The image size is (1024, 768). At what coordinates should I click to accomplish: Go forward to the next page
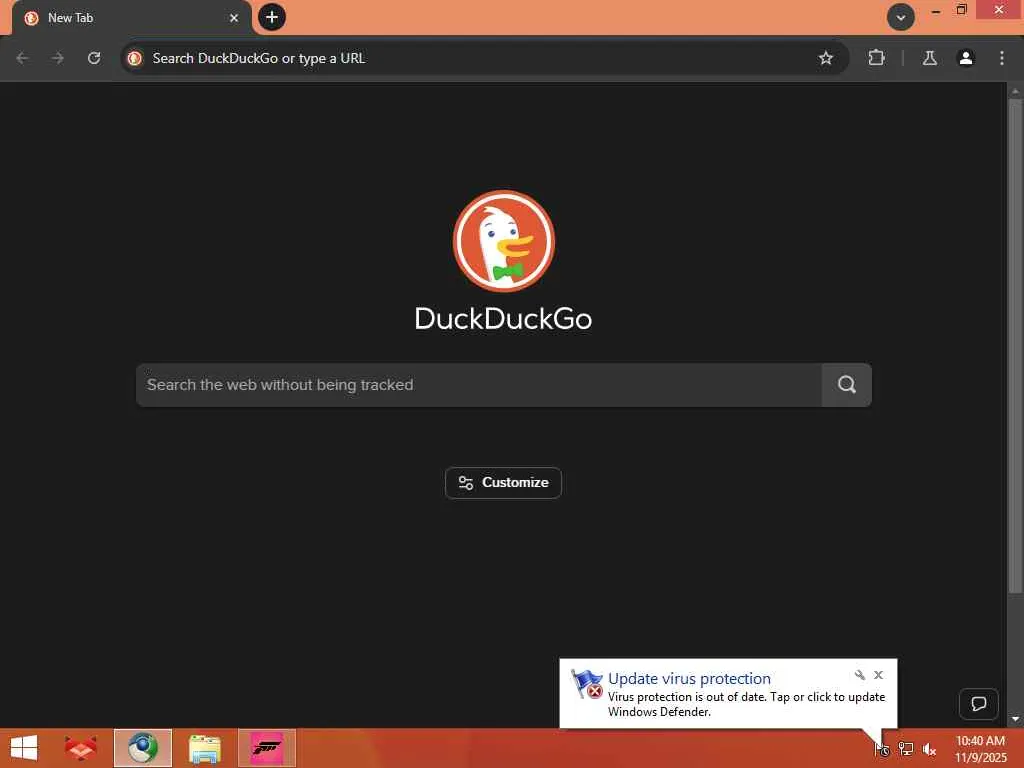coord(58,58)
